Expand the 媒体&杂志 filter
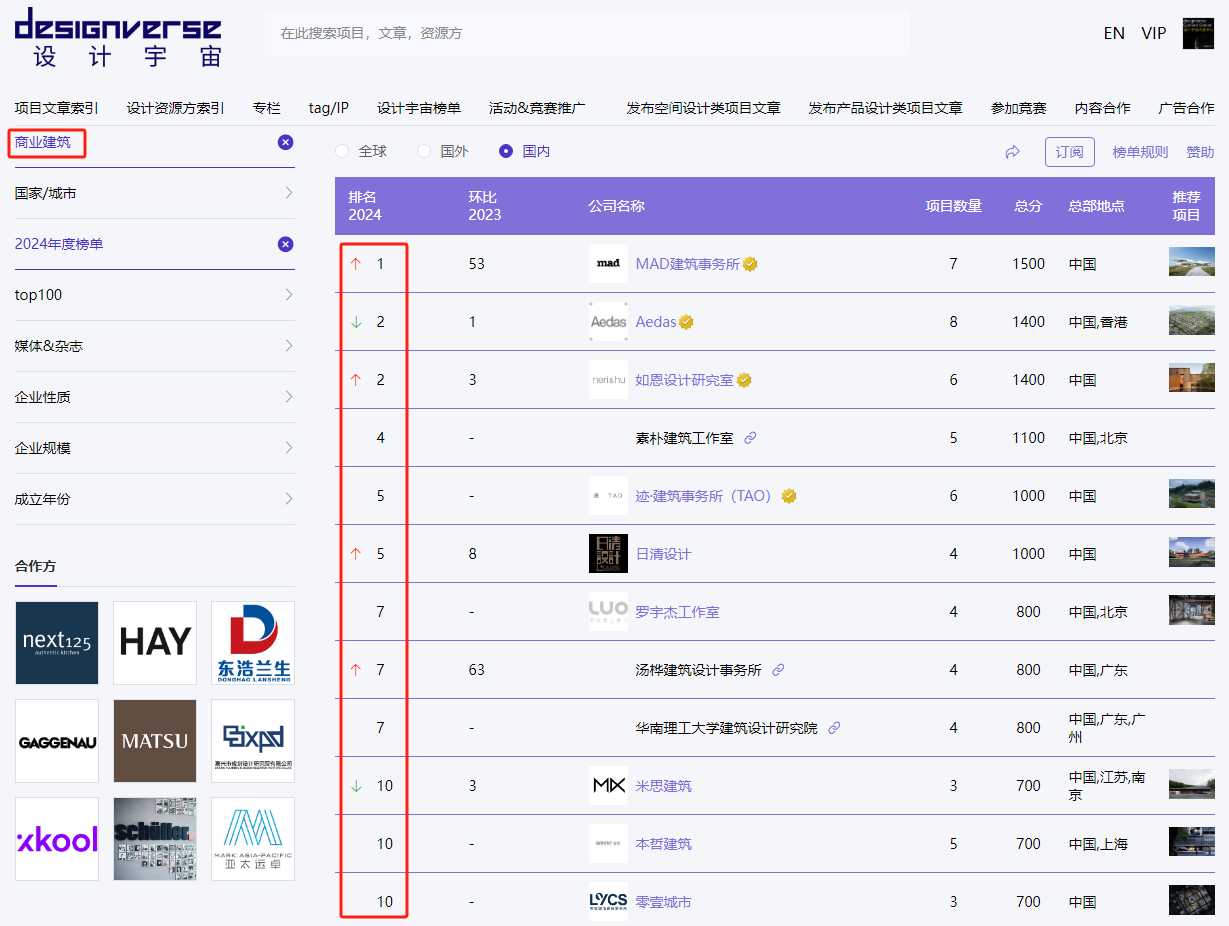This screenshot has height=926, width=1229. (154, 346)
